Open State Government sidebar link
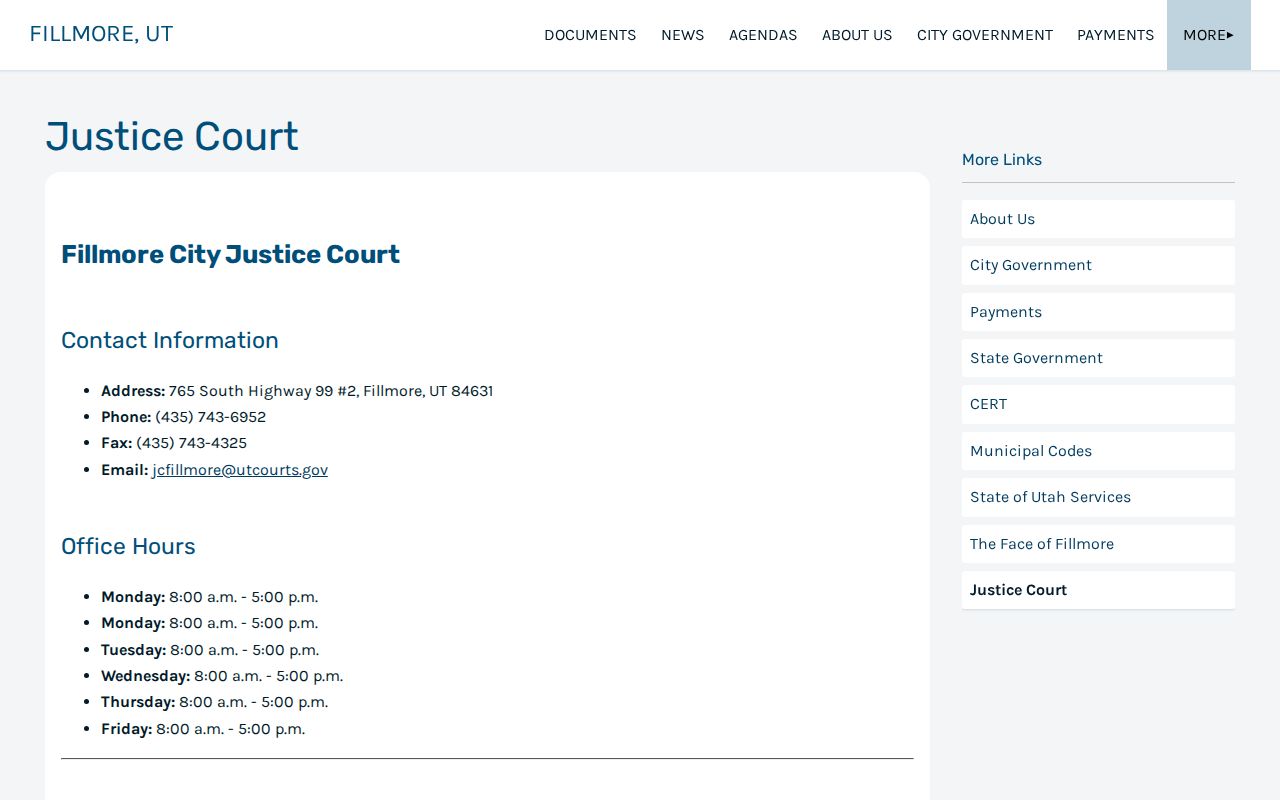The image size is (1280, 800). (1098, 358)
